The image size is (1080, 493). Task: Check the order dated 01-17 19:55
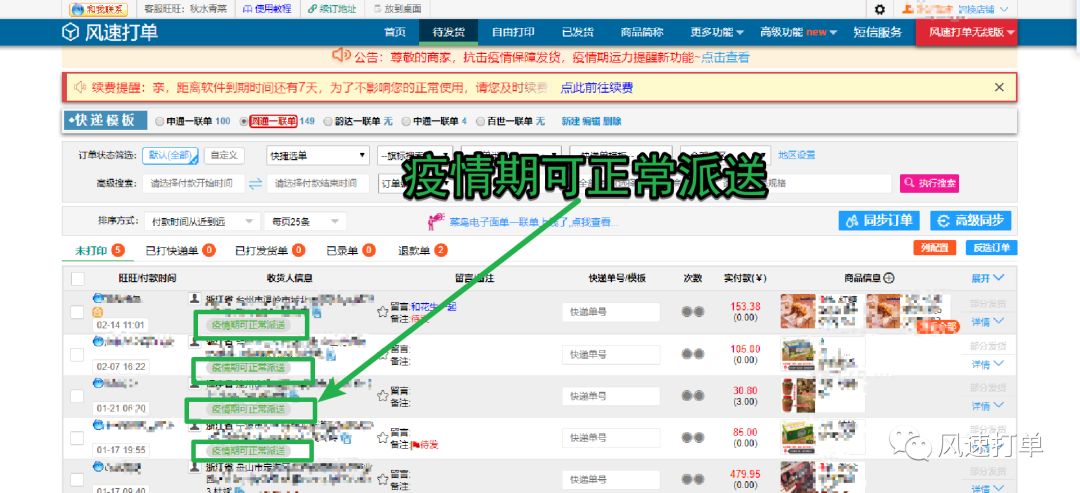[78, 438]
